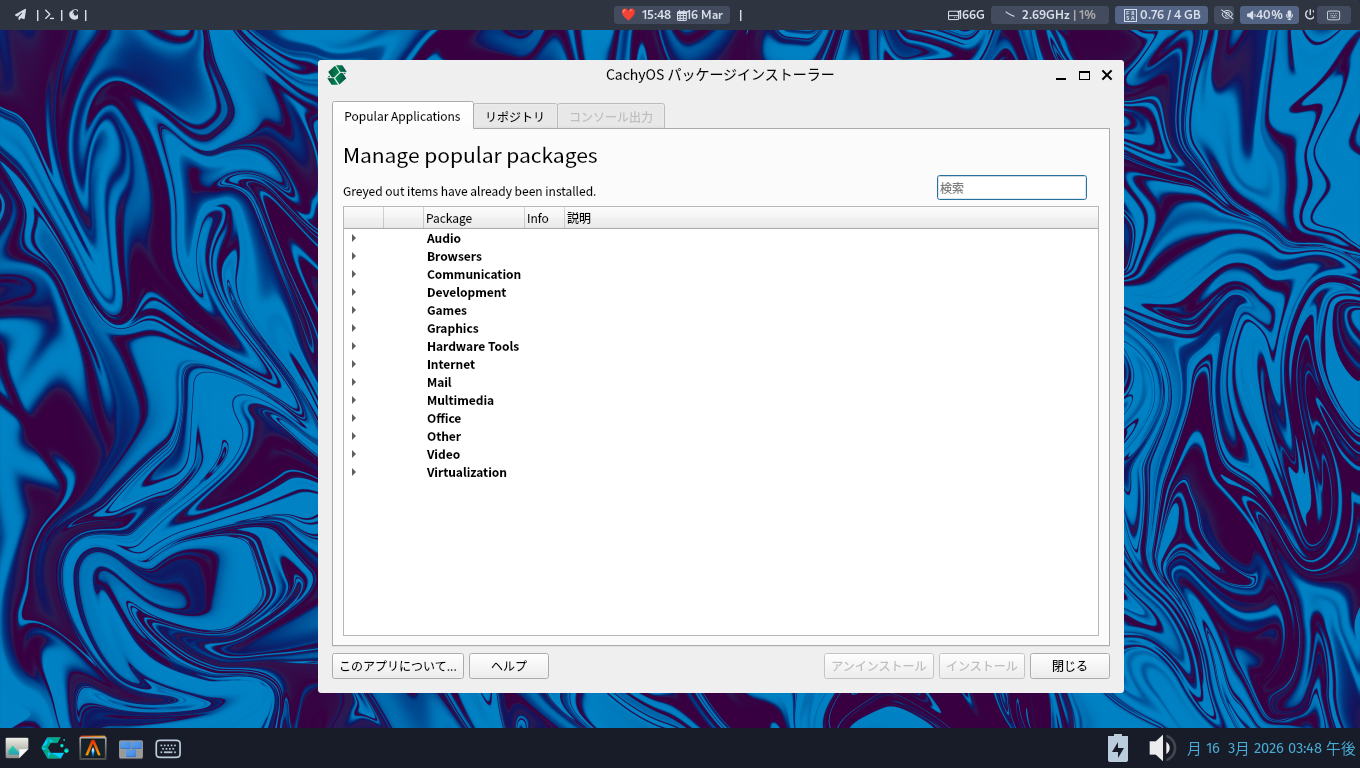Open the CachyOS teal logo in taskbar
Viewport: 1360px width, 768px height.
pos(55,748)
